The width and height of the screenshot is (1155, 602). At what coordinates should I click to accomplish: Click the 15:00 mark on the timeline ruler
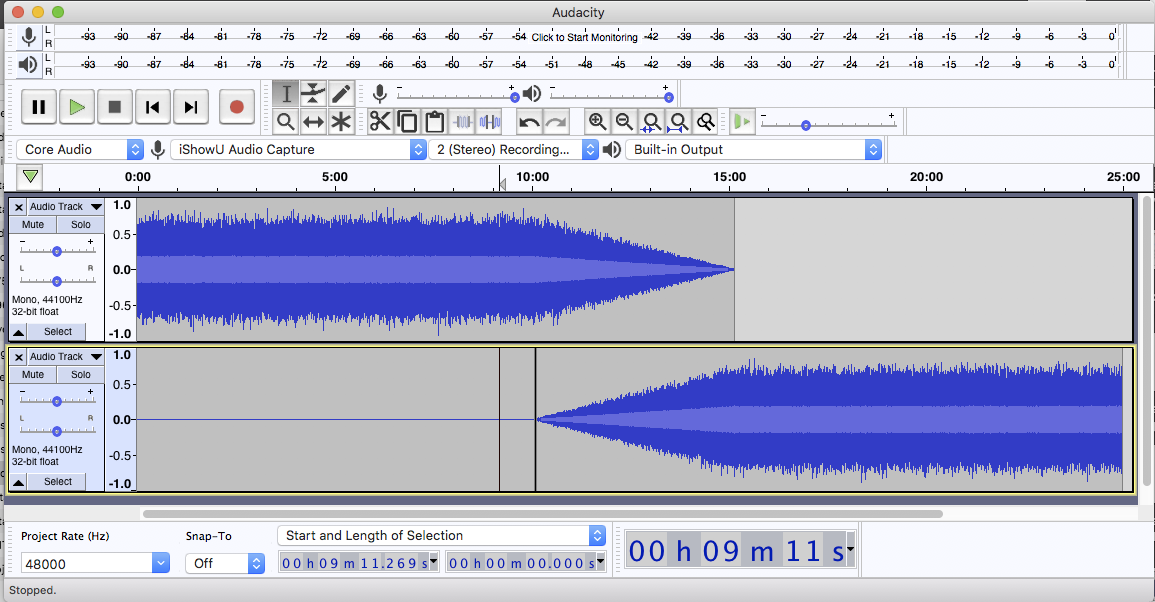[x=729, y=177]
